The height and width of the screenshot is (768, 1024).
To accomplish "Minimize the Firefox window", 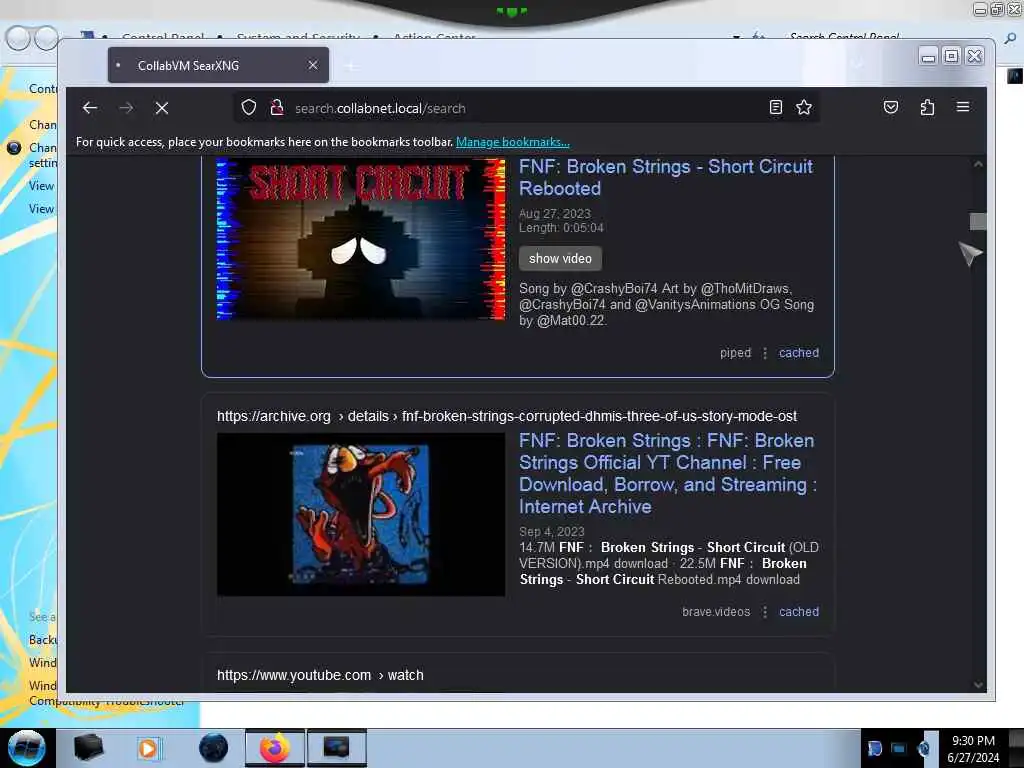I will (927, 56).
